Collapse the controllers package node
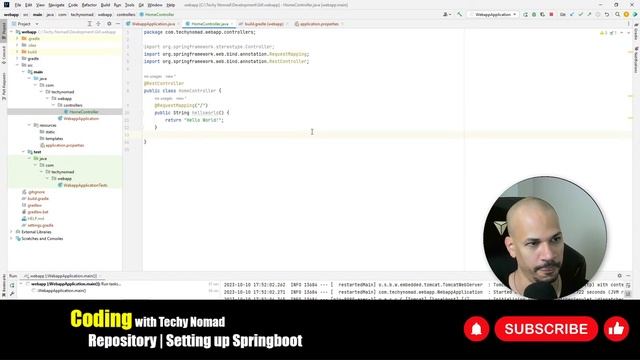Image resolution: width=640 pixels, height=360 pixels. click(53, 105)
